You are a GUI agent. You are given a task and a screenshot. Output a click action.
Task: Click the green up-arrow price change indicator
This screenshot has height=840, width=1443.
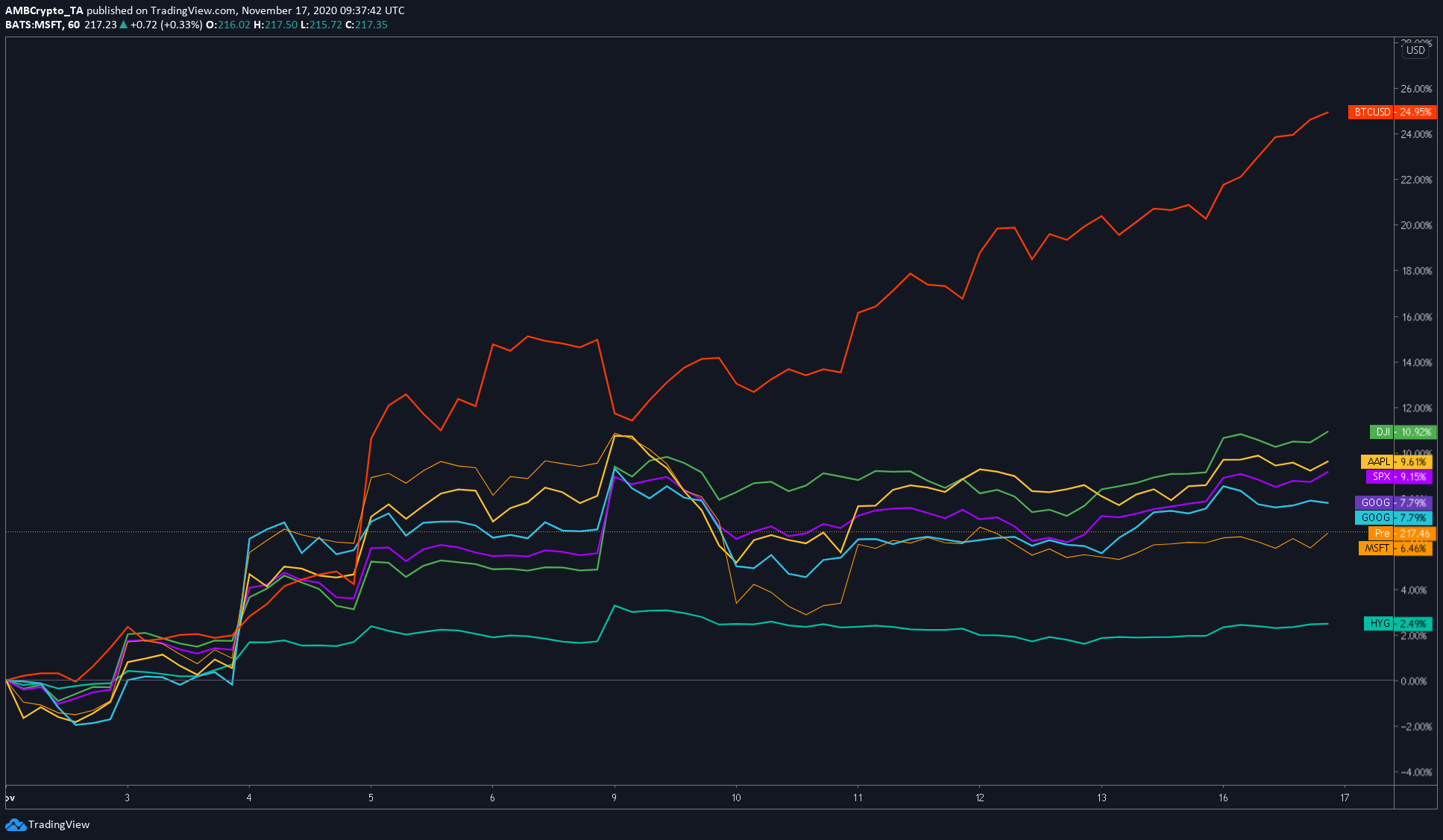pos(124,25)
